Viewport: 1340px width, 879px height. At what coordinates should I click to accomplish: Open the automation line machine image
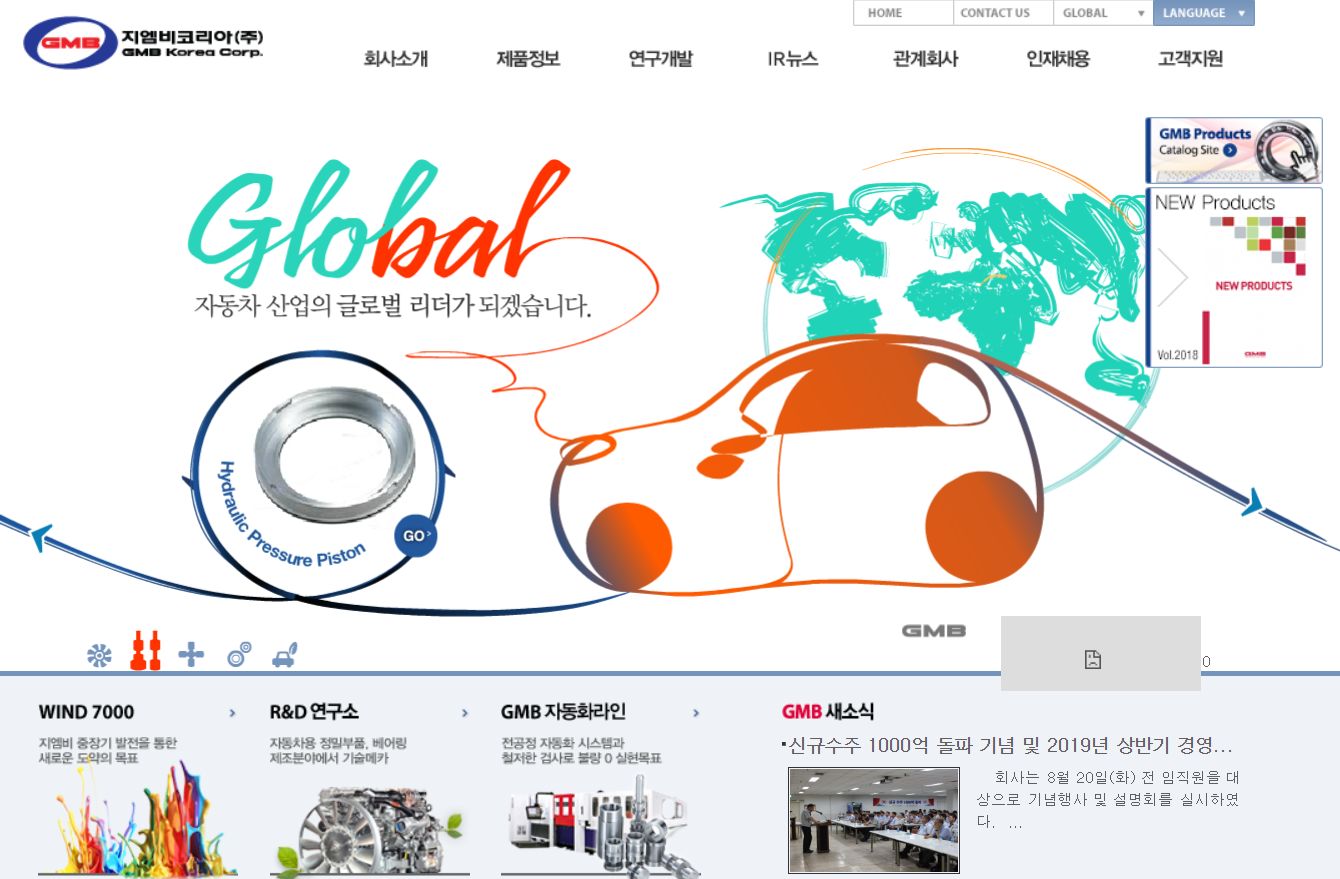click(600, 828)
